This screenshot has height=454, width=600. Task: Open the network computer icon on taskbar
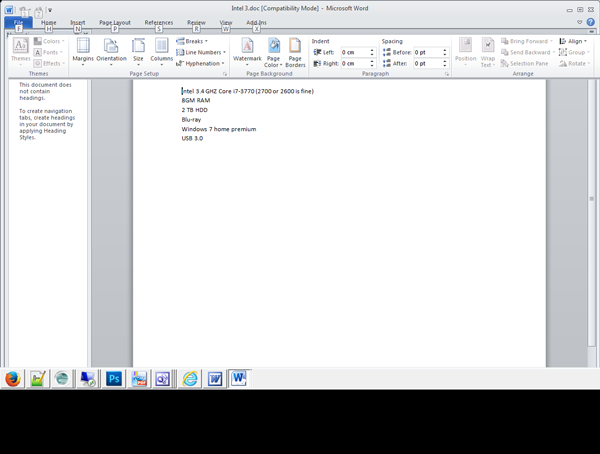88,379
